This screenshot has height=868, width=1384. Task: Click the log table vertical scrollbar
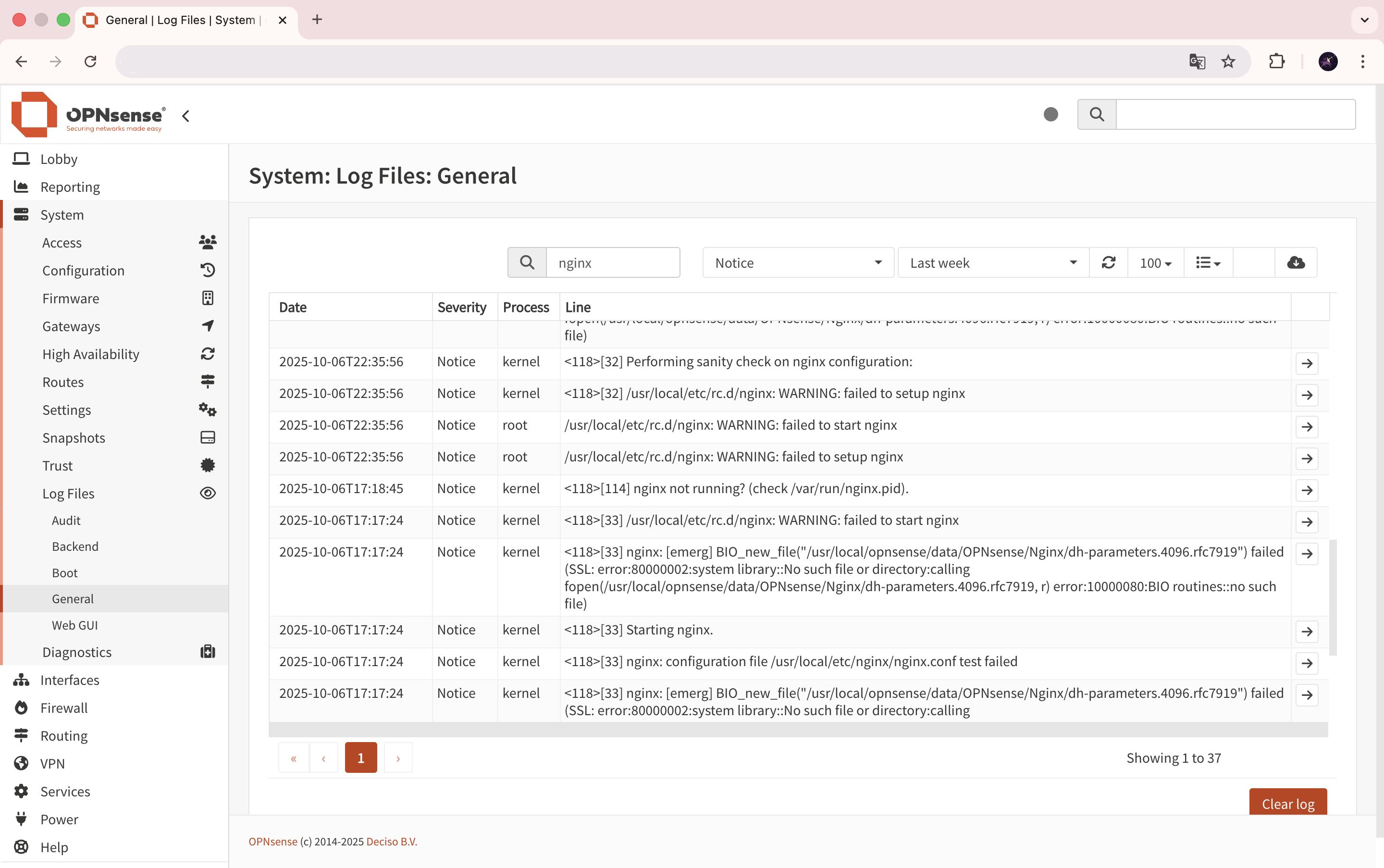(x=1332, y=597)
